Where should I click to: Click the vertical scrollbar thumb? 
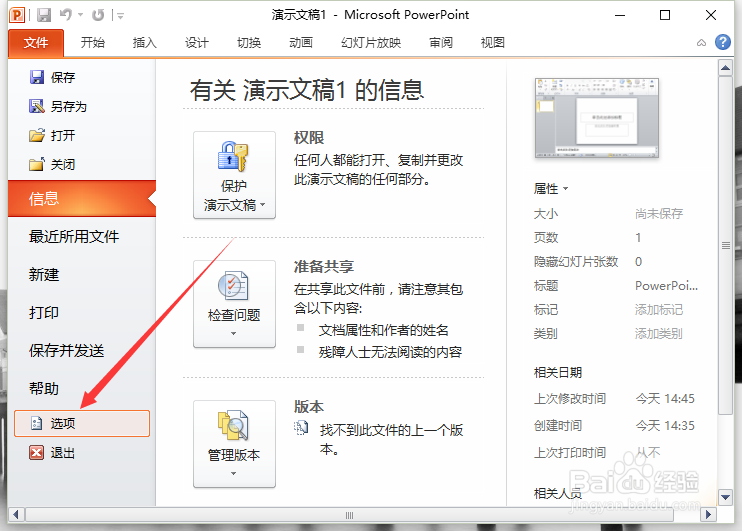725,246
